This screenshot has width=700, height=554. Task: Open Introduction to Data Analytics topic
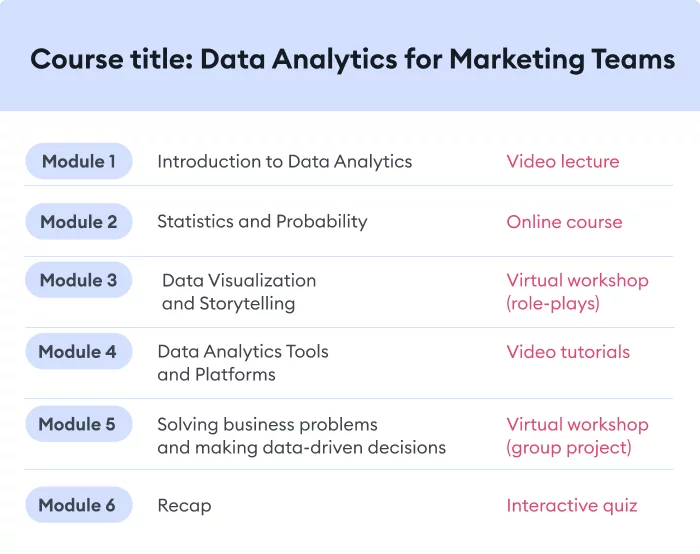284,162
